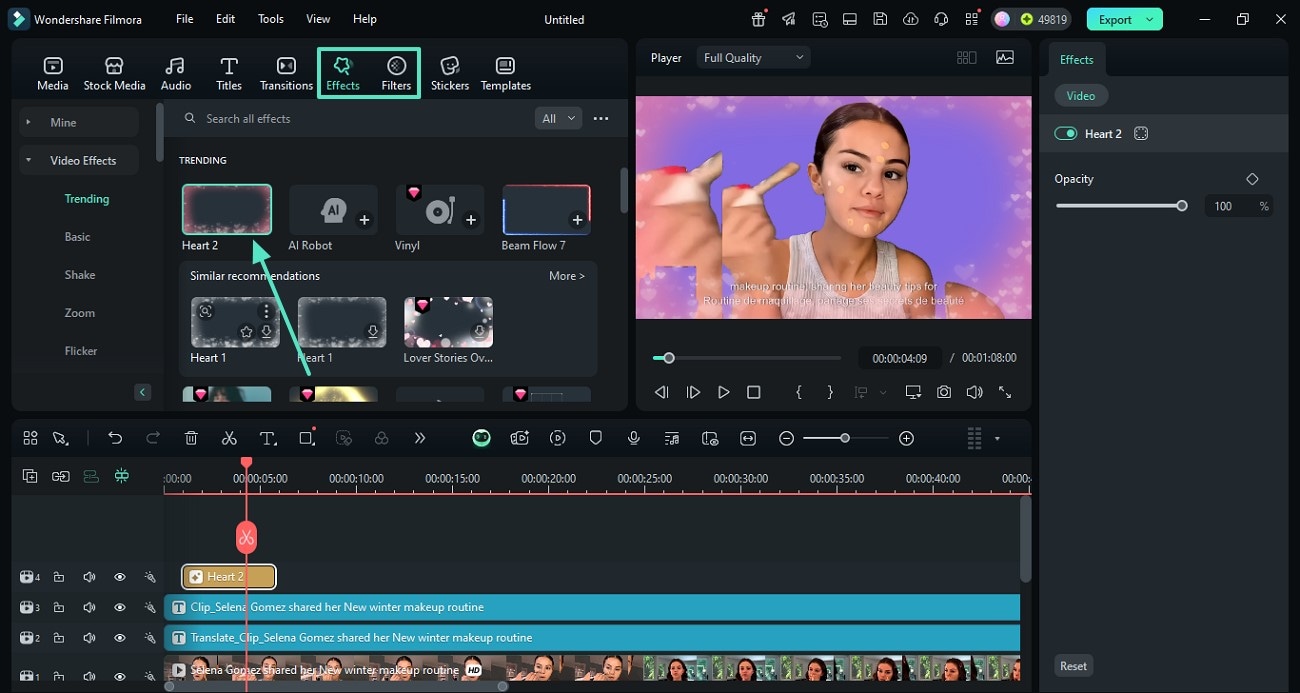Select the crop tool in timeline toolbar
The width and height of the screenshot is (1300, 693).
pos(306,438)
